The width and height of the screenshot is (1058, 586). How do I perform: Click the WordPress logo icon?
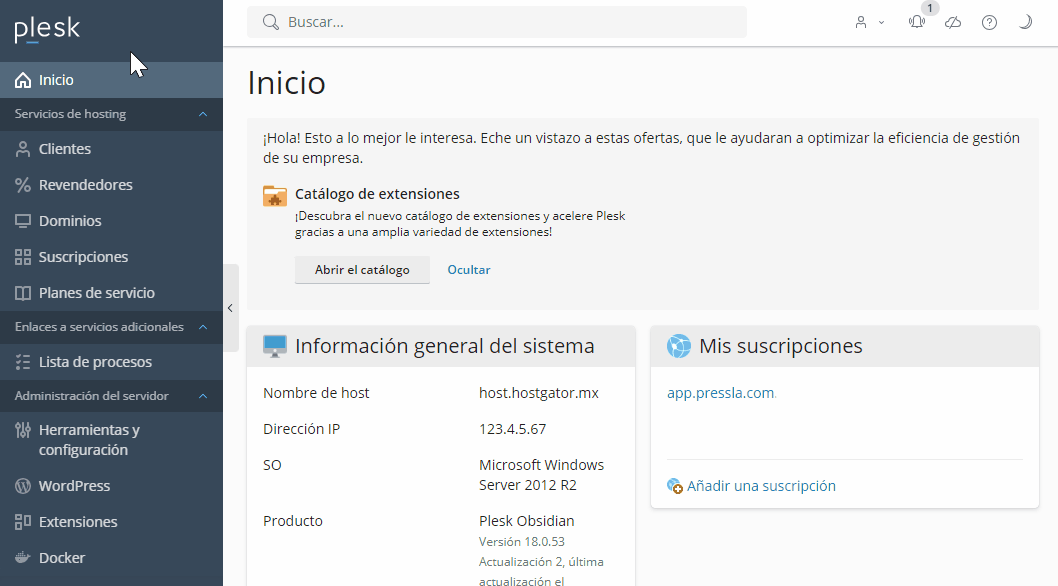pyautogui.click(x=23, y=486)
